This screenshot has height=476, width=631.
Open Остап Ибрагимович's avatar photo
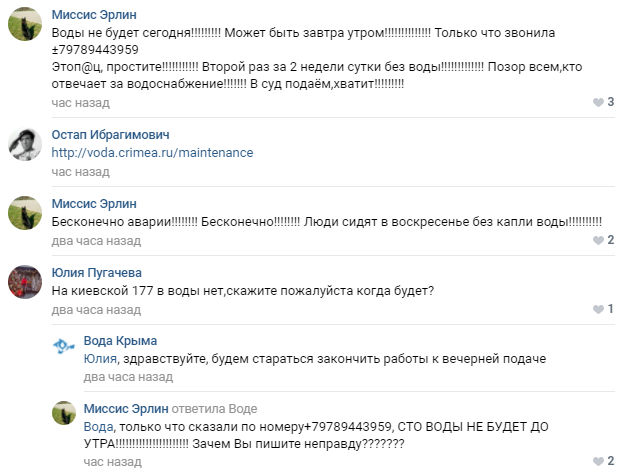pyautogui.click(x=25, y=144)
